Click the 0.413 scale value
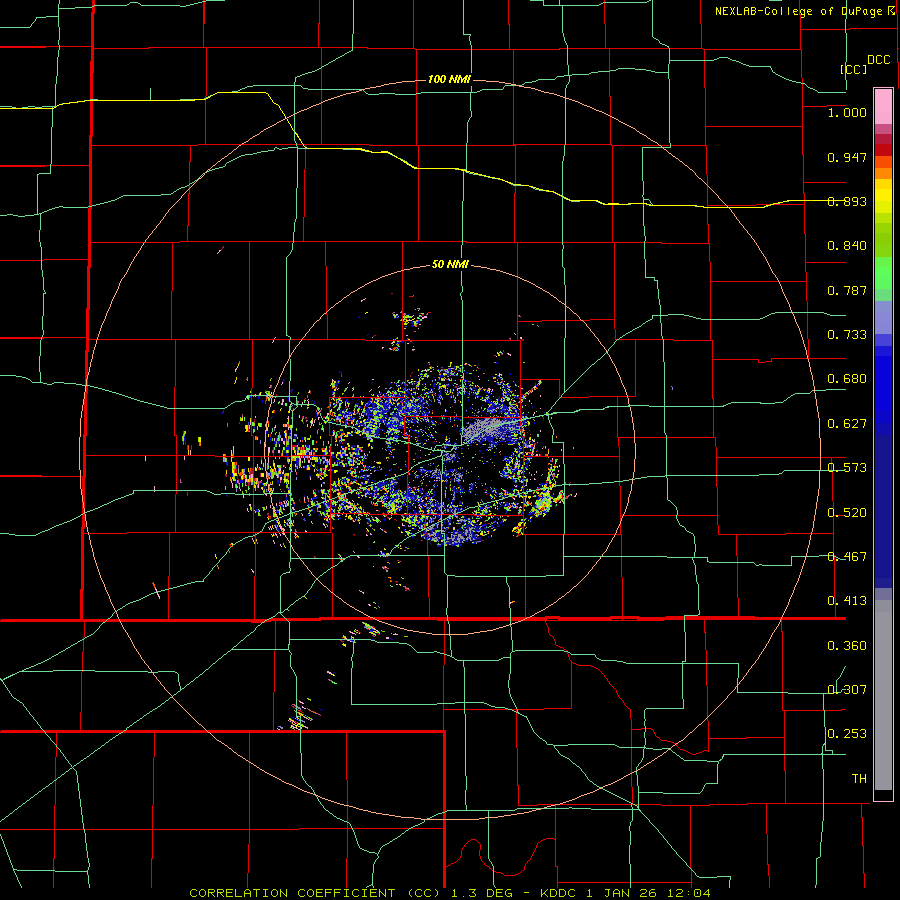Viewport: 900px width, 900px height. coord(847,601)
